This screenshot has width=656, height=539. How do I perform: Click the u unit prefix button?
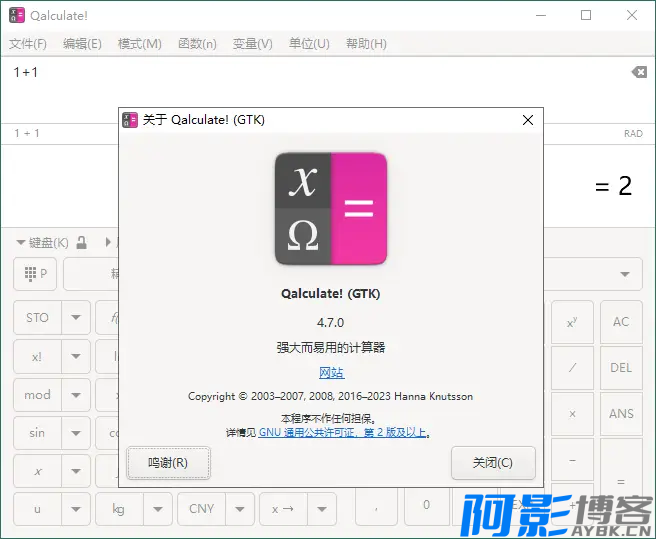[x=37, y=509]
